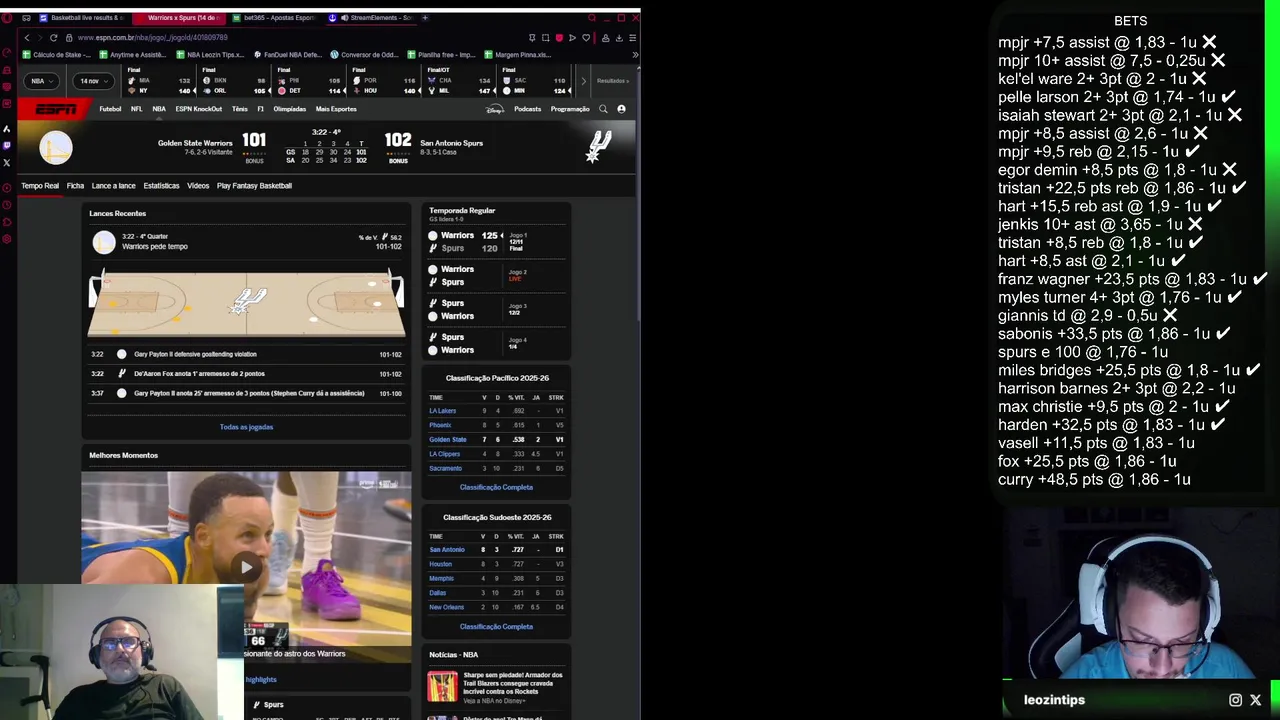1280x720 pixels.
Task: Click X icon beside leozintips overlay
Action: pyautogui.click(x=1256, y=700)
